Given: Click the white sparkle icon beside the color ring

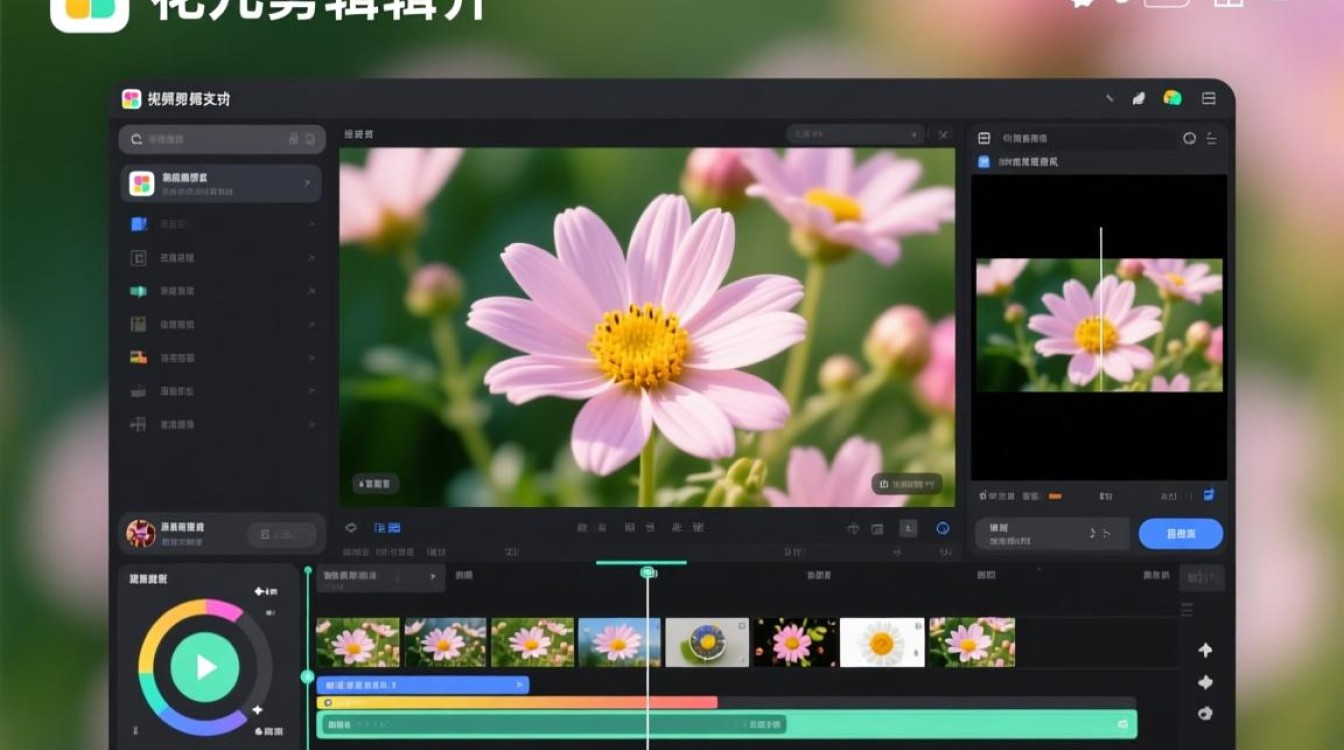Looking at the screenshot, I should (257, 710).
